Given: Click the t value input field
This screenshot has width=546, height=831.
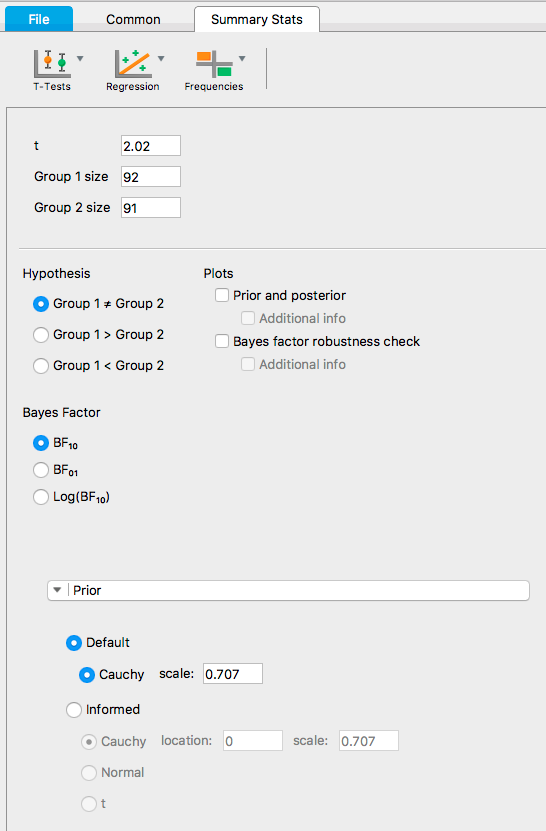Looking at the screenshot, I should (x=151, y=146).
